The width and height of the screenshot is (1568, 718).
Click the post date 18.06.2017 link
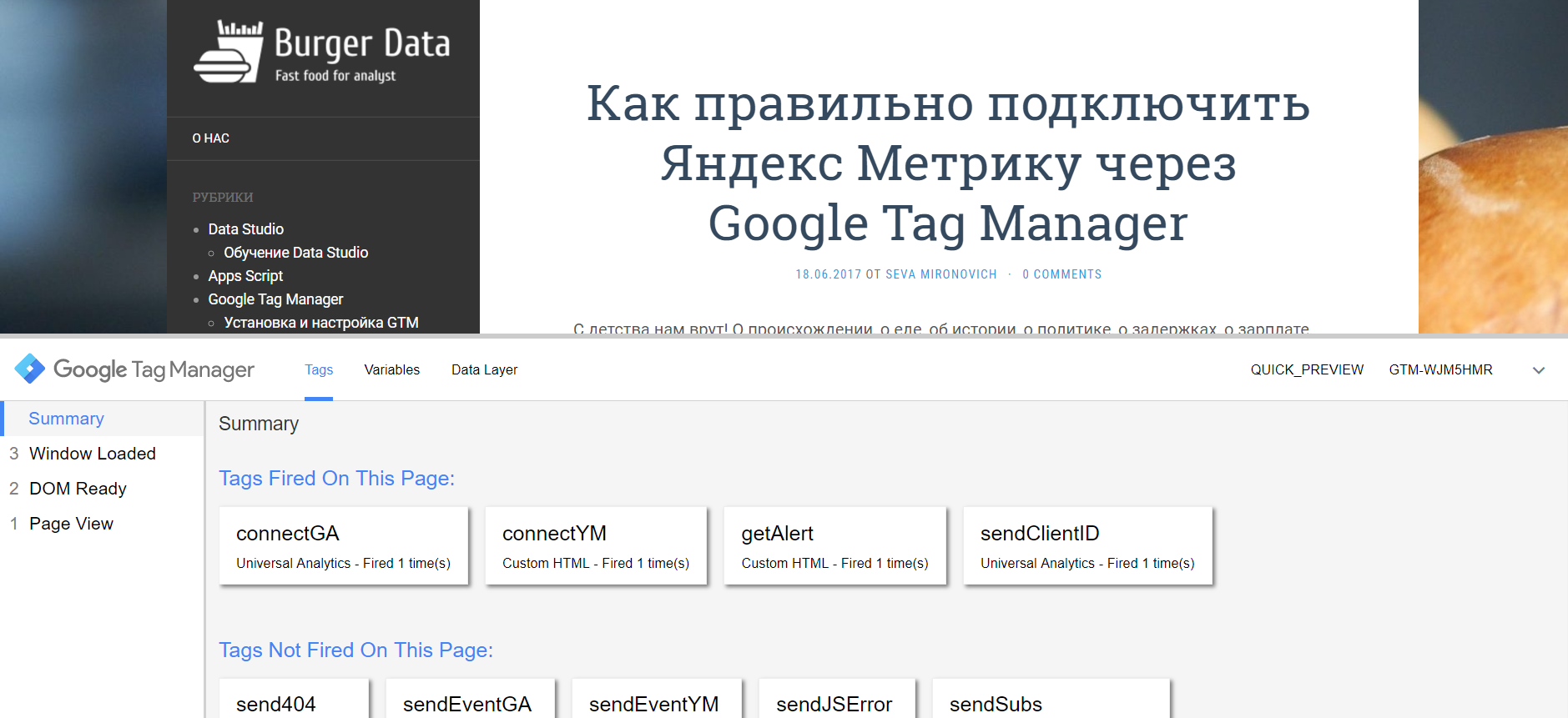coord(828,274)
